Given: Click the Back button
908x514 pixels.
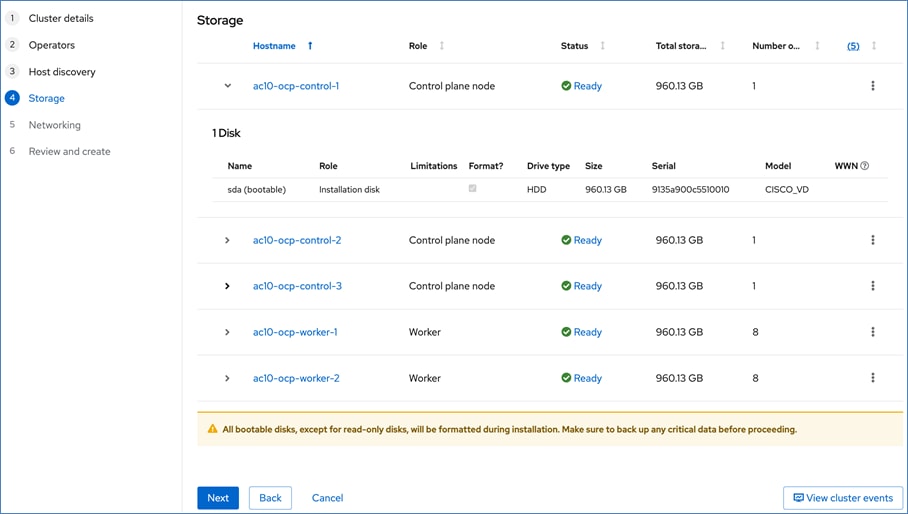Looking at the screenshot, I should tap(270, 498).
